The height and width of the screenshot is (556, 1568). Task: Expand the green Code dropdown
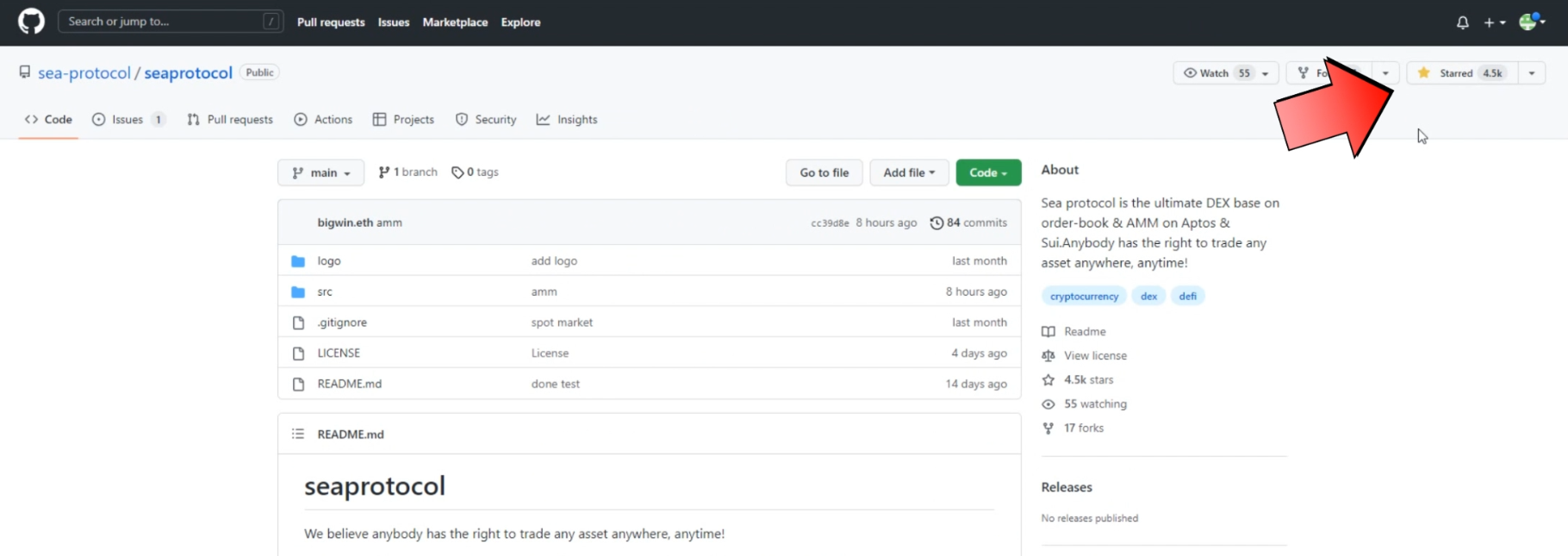point(987,172)
